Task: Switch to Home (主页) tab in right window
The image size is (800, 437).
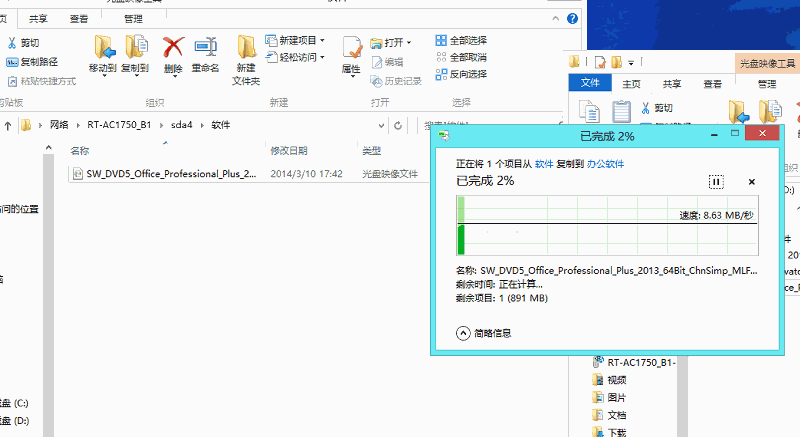Action: coord(631,84)
